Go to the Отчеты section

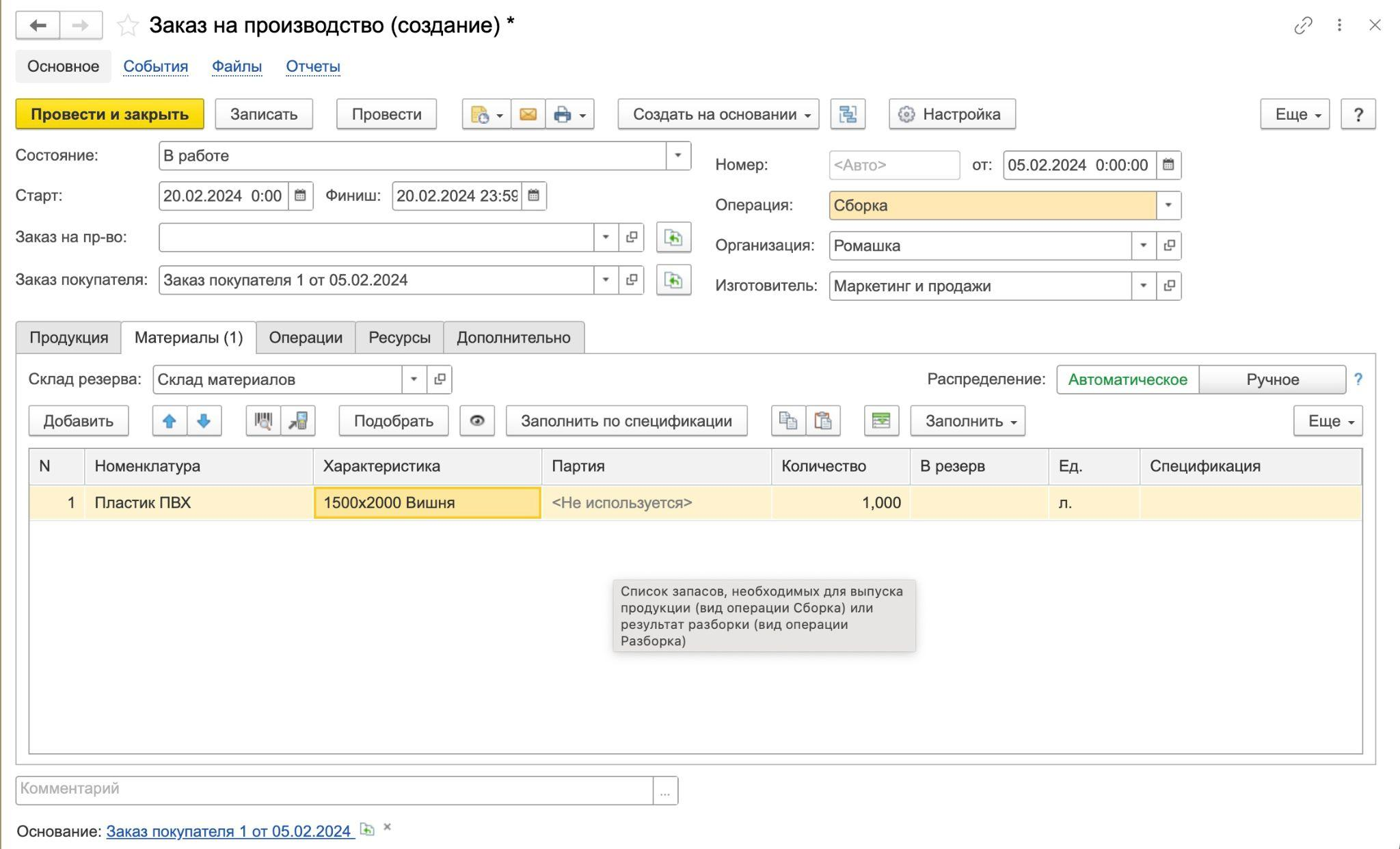click(x=313, y=66)
